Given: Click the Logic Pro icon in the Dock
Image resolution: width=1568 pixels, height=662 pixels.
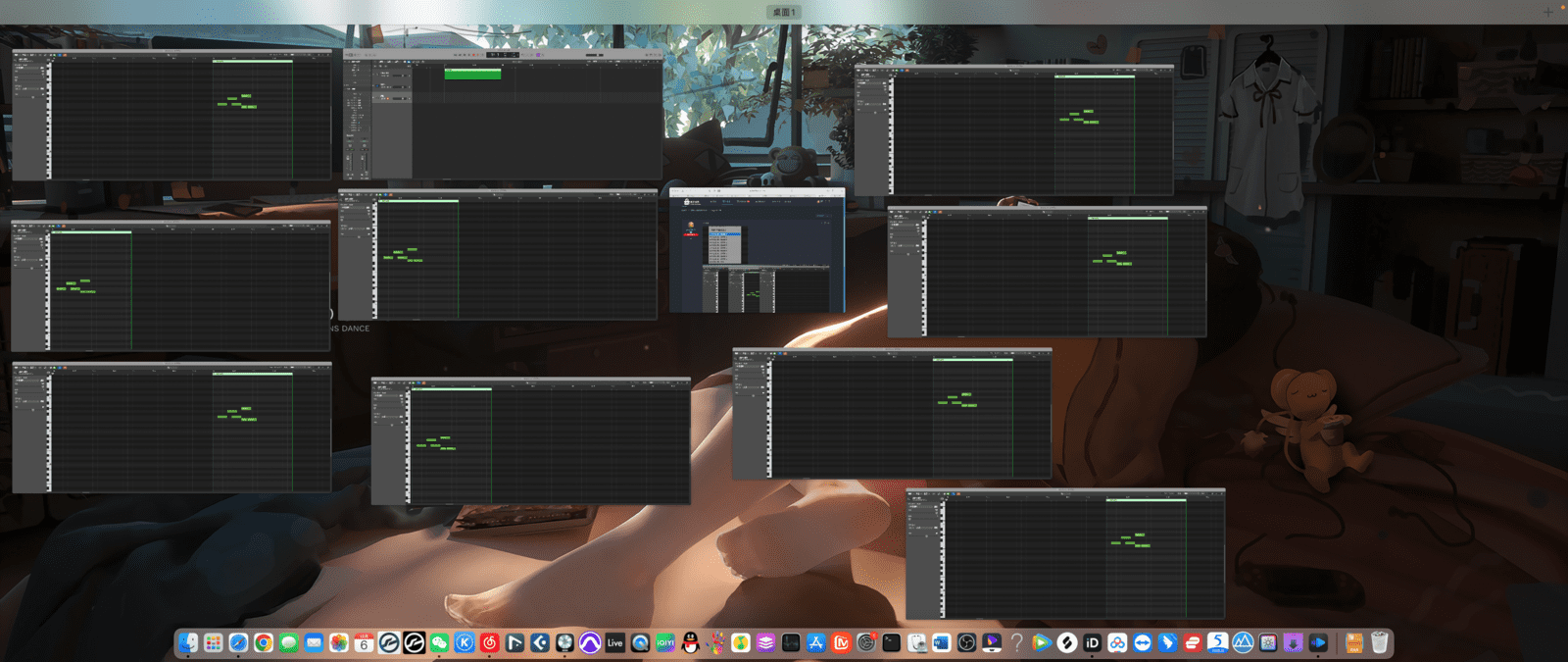Looking at the screenshot, I should 564,642.
